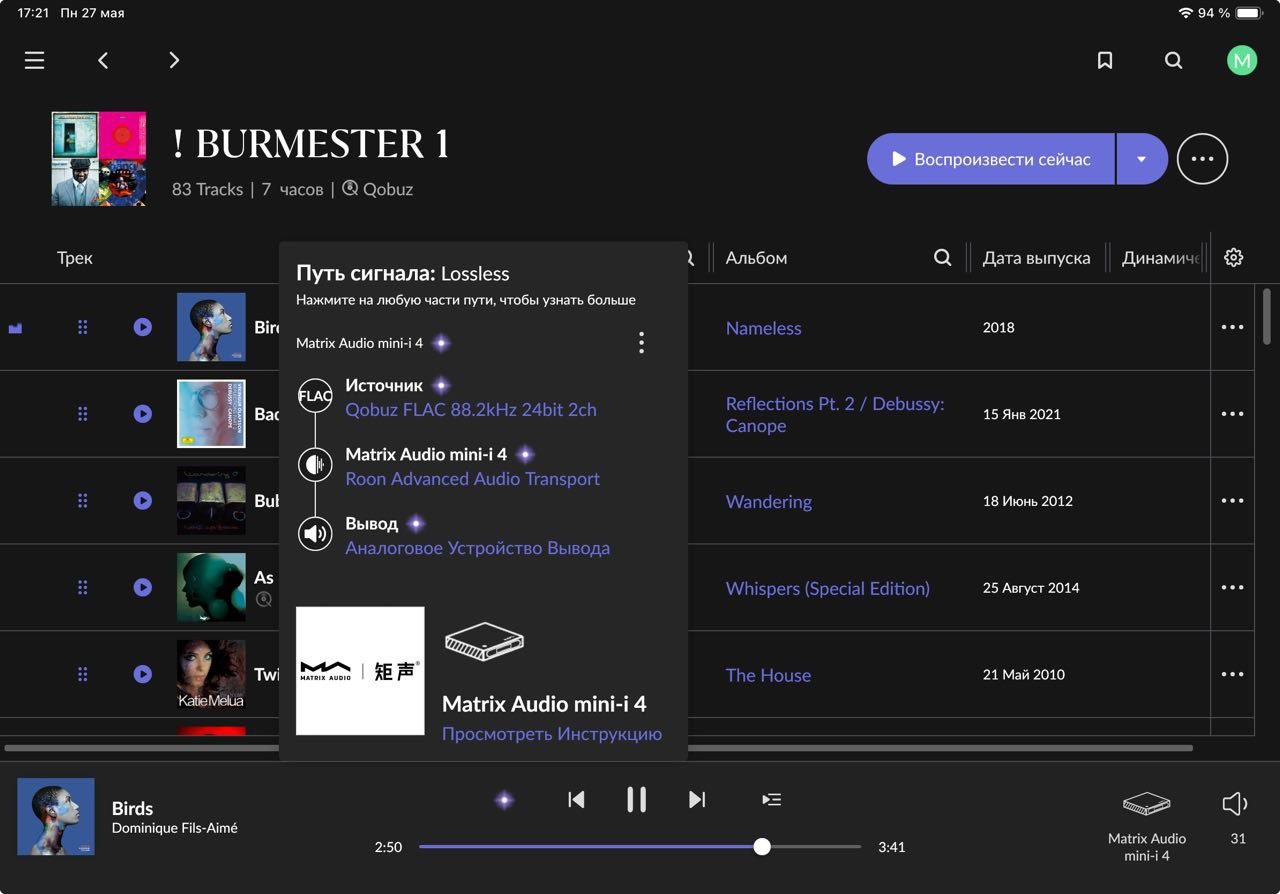Screen dimensions: 1280x894
Task: Open the signal path device three-dot menu
Action: coord(641,343)
